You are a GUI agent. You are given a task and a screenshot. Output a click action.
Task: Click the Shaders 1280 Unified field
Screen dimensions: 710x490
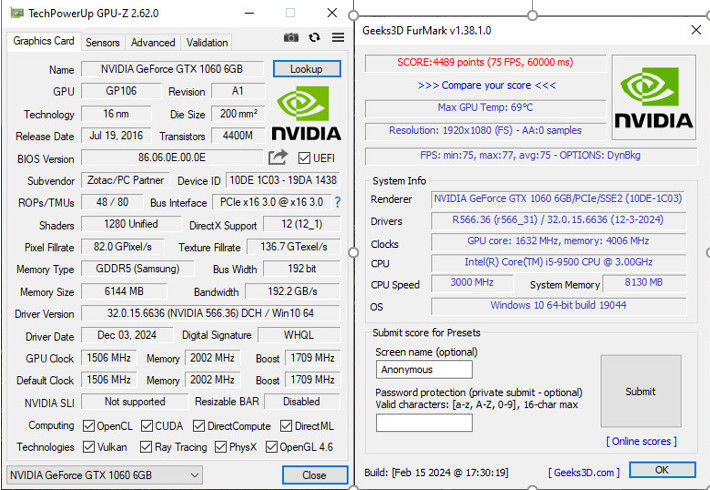(x=131, y=224)
